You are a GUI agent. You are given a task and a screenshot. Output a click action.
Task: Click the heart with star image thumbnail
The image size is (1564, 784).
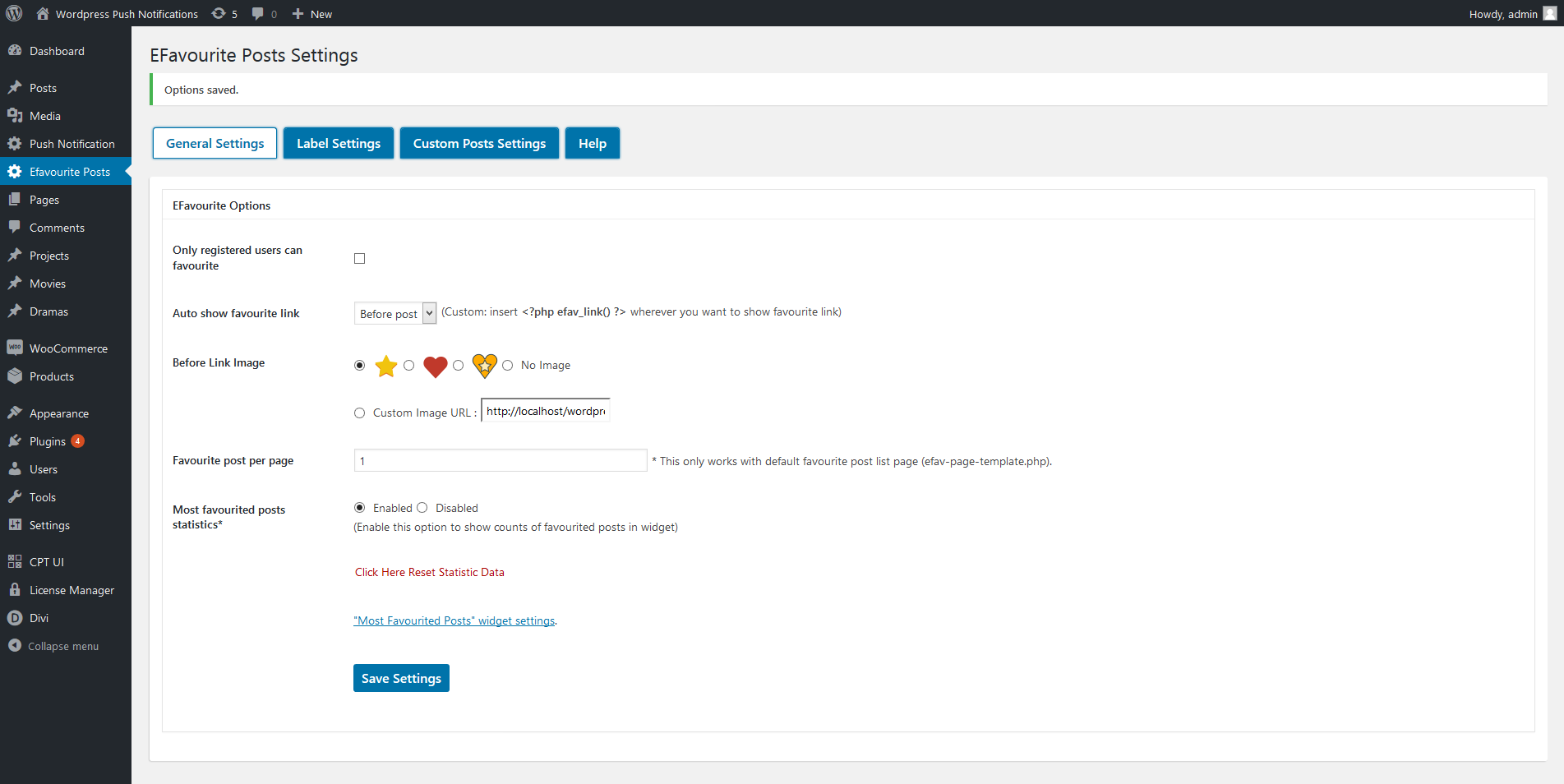484,366
